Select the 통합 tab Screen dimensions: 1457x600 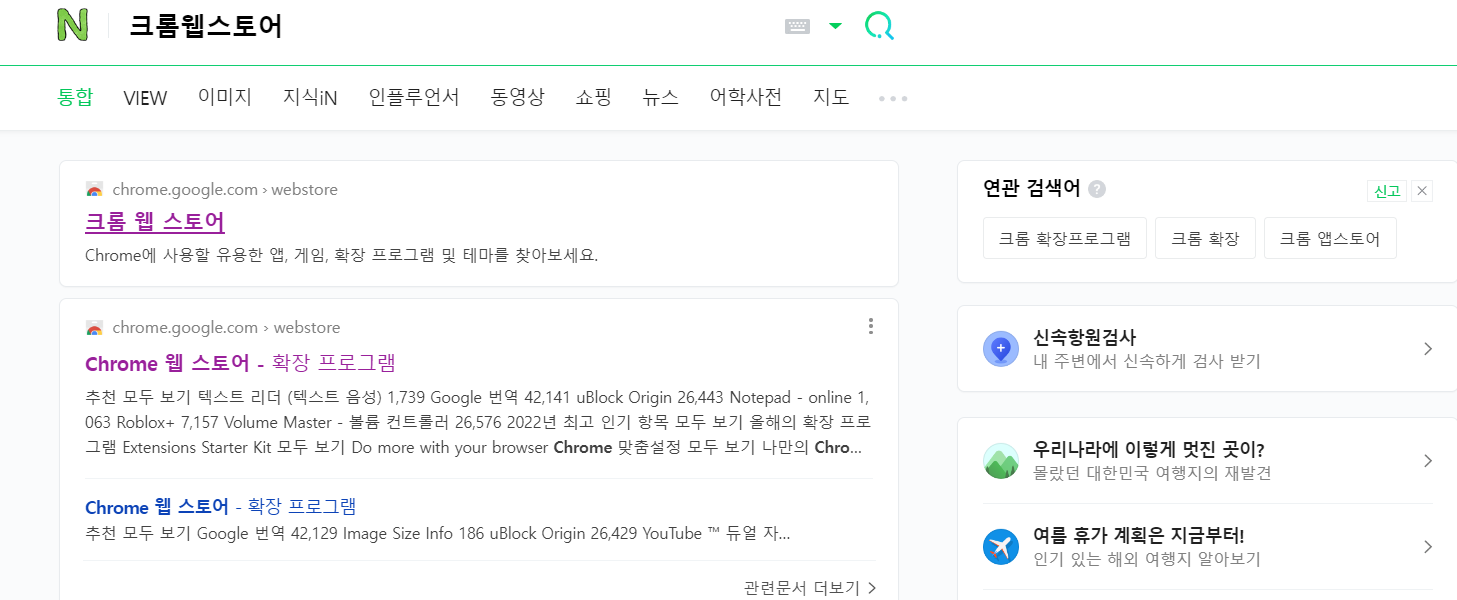point(75,97)
